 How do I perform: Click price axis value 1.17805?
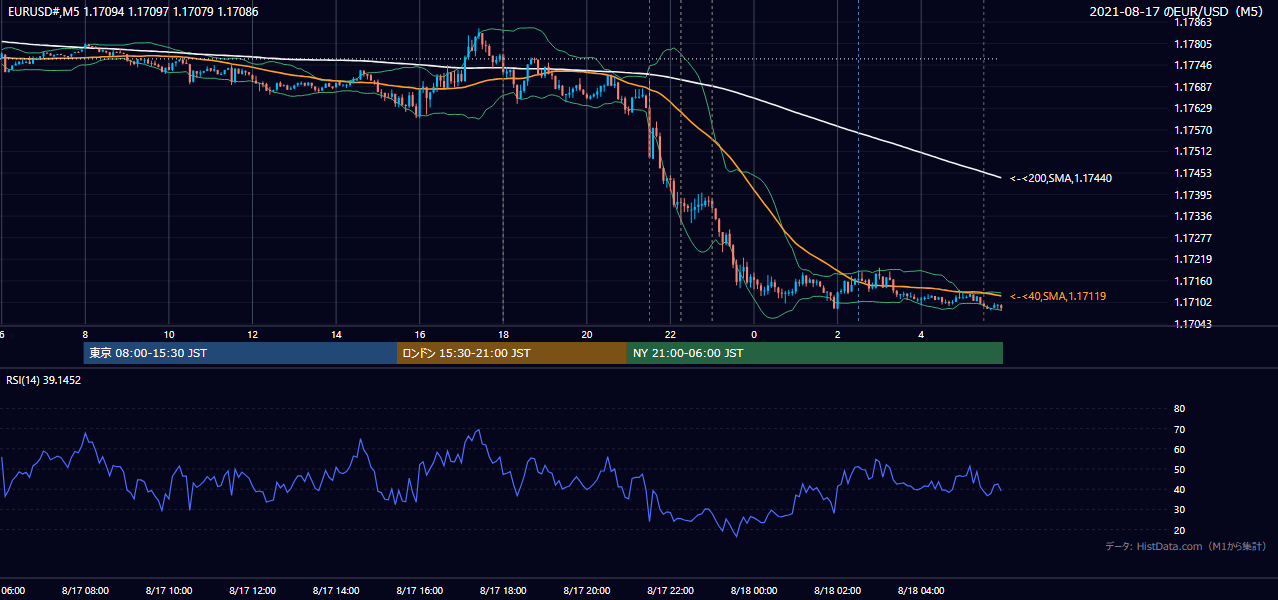pyautogui.click(x=1192, y=44)
